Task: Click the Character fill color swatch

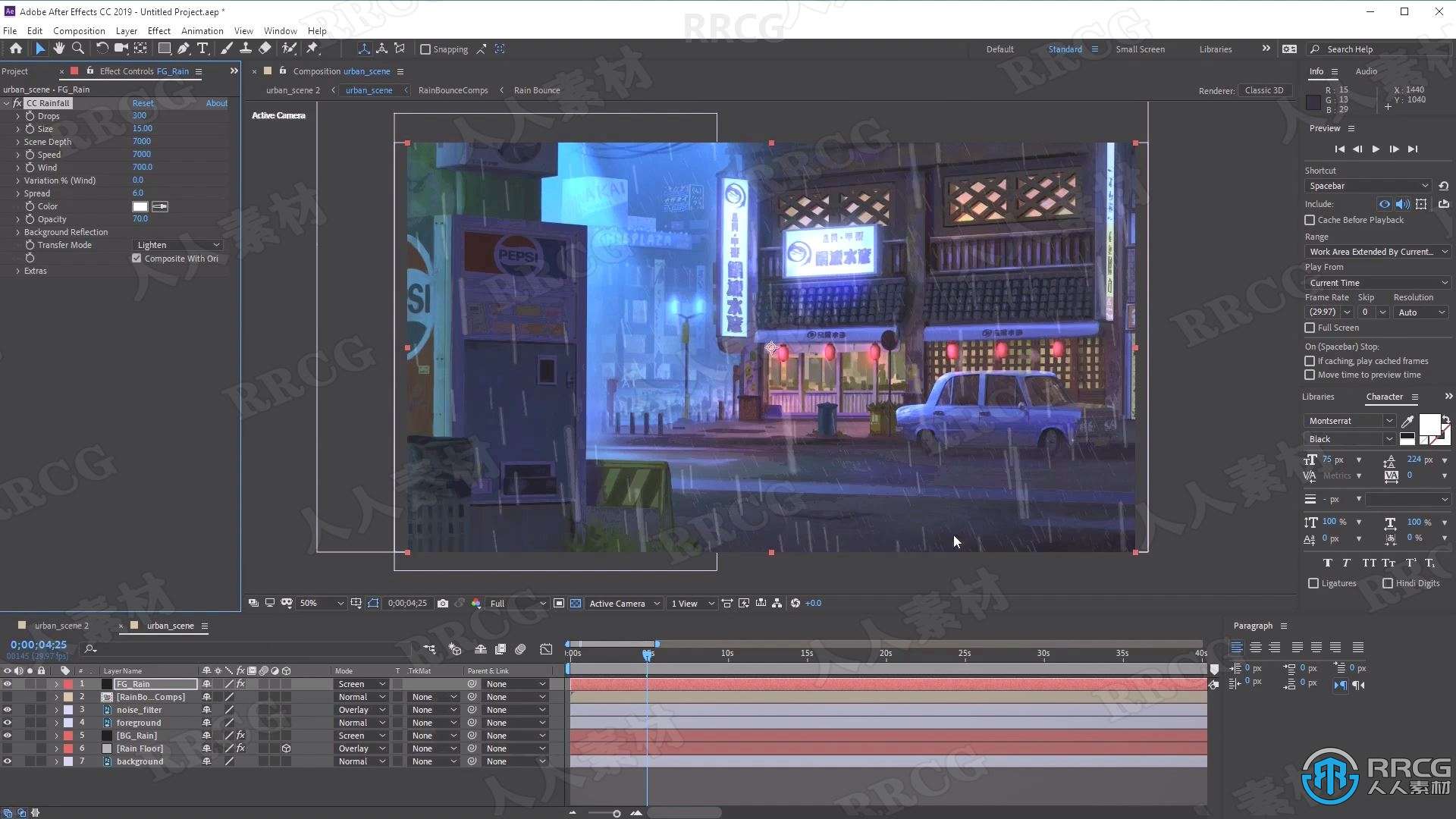Action: coord(1429,425)
